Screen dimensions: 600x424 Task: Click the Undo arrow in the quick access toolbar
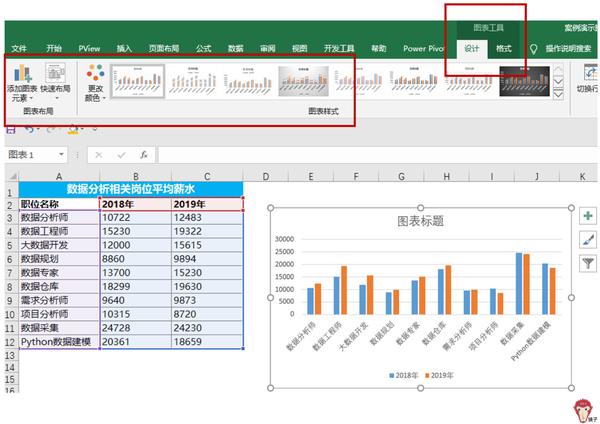point(29,129)
